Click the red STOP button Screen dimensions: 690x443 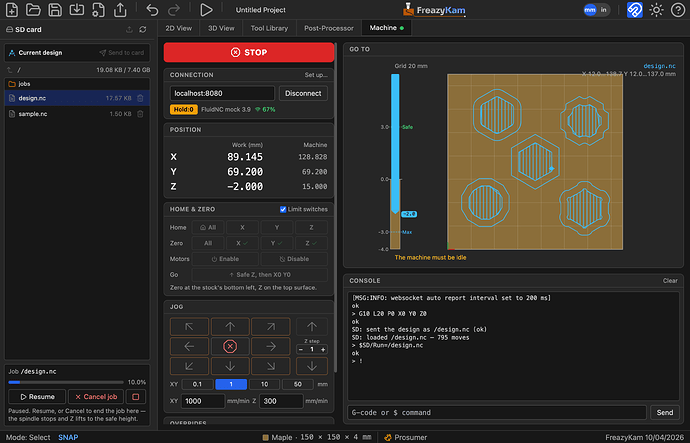[249, 52]
